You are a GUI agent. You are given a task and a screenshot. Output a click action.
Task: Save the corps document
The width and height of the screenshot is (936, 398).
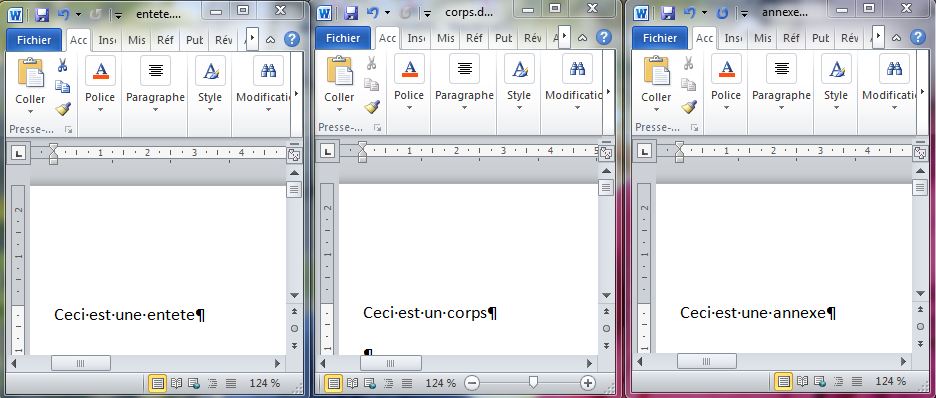(x=350, y=12)
